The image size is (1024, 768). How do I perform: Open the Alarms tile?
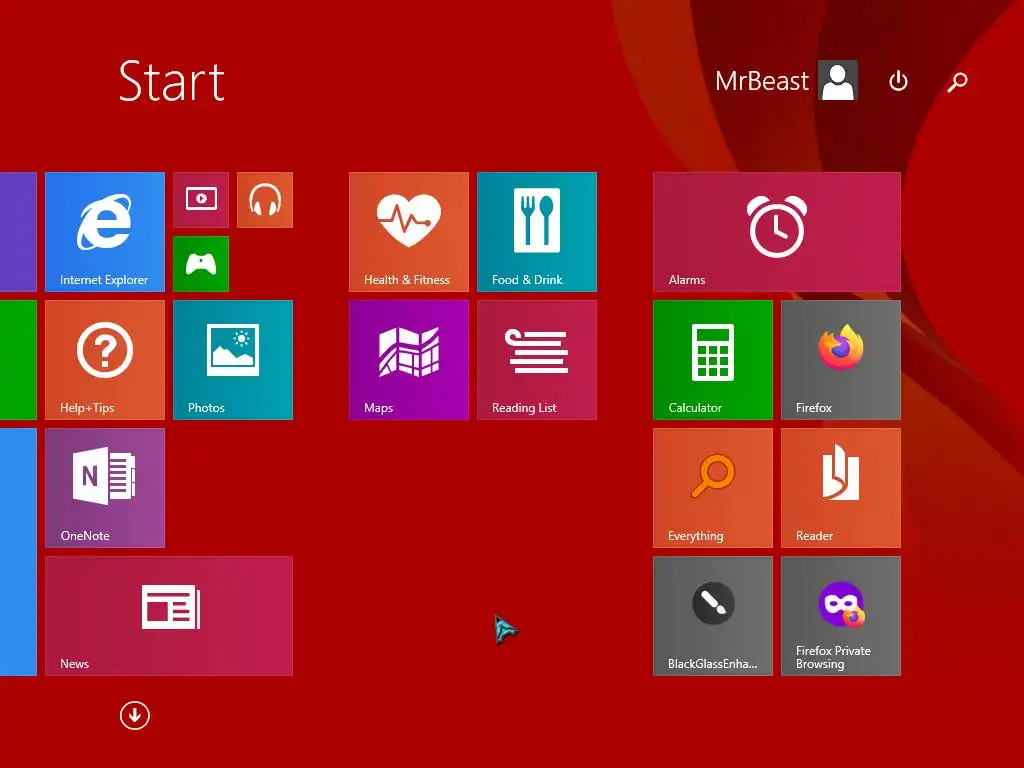[x=777, y=232]
